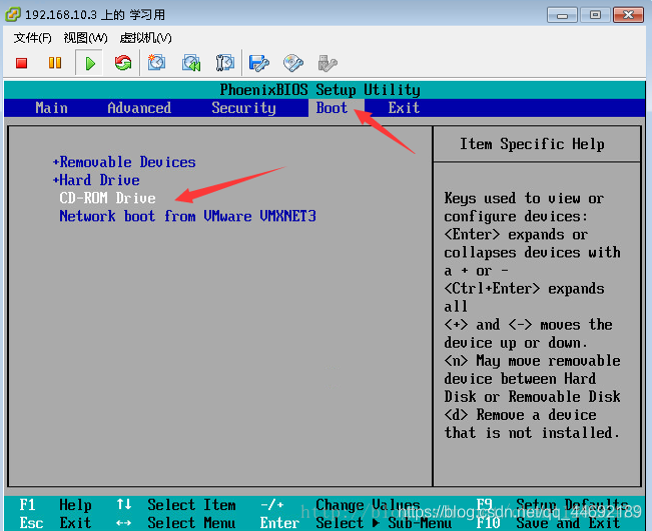Take a snapshot with the clock icon

point(156,63)
